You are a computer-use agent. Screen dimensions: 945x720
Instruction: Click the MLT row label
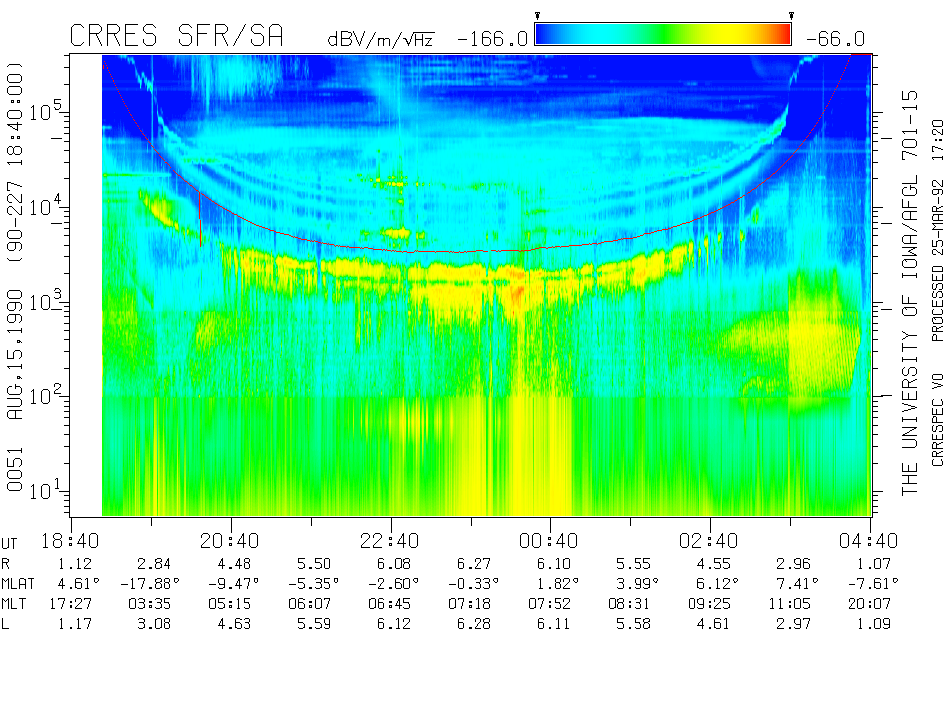click(x=16, y=604)
